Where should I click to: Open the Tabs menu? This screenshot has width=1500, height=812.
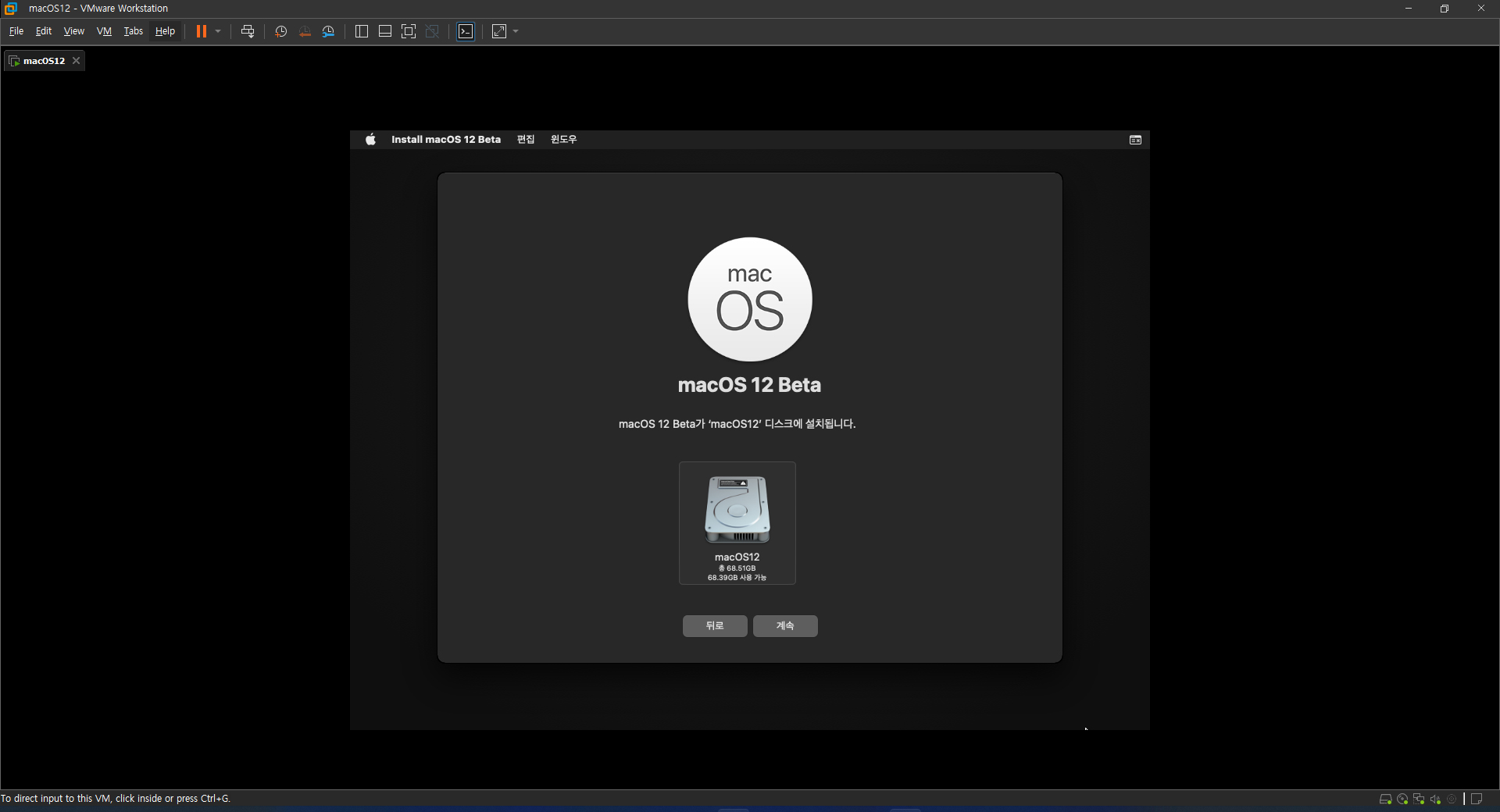tap(134, 31)
